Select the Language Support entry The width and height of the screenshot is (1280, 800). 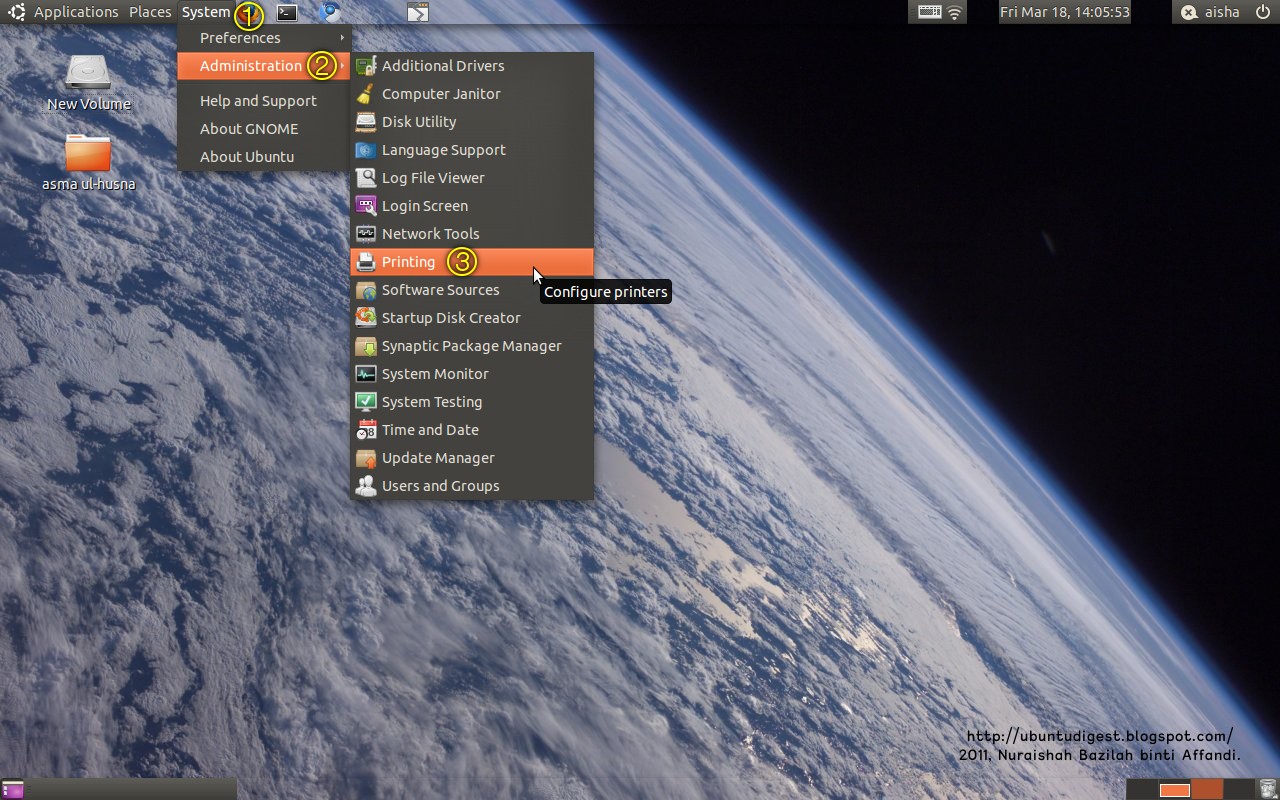[472, 150]
